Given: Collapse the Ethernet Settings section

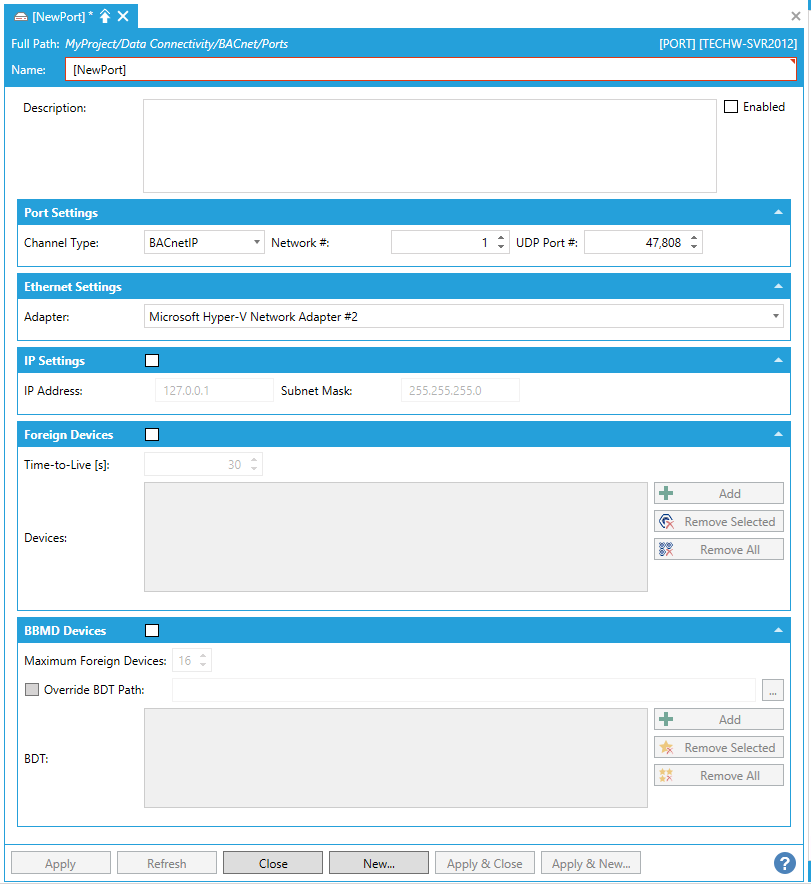Looking at the screenshot, I should [x=778, y=287].
